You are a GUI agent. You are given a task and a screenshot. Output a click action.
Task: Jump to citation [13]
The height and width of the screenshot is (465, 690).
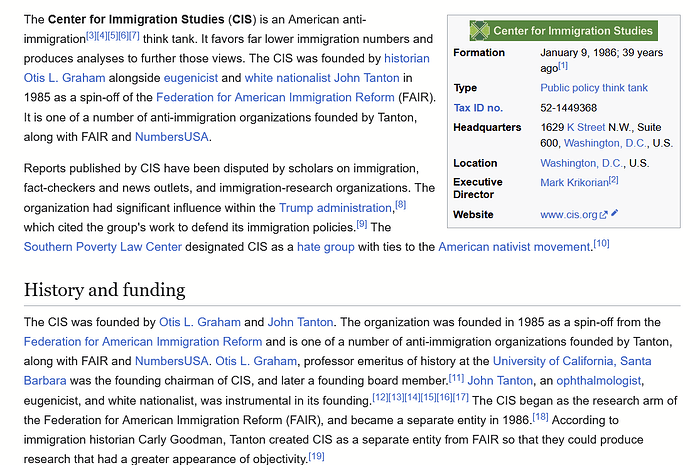click(396, 397)
